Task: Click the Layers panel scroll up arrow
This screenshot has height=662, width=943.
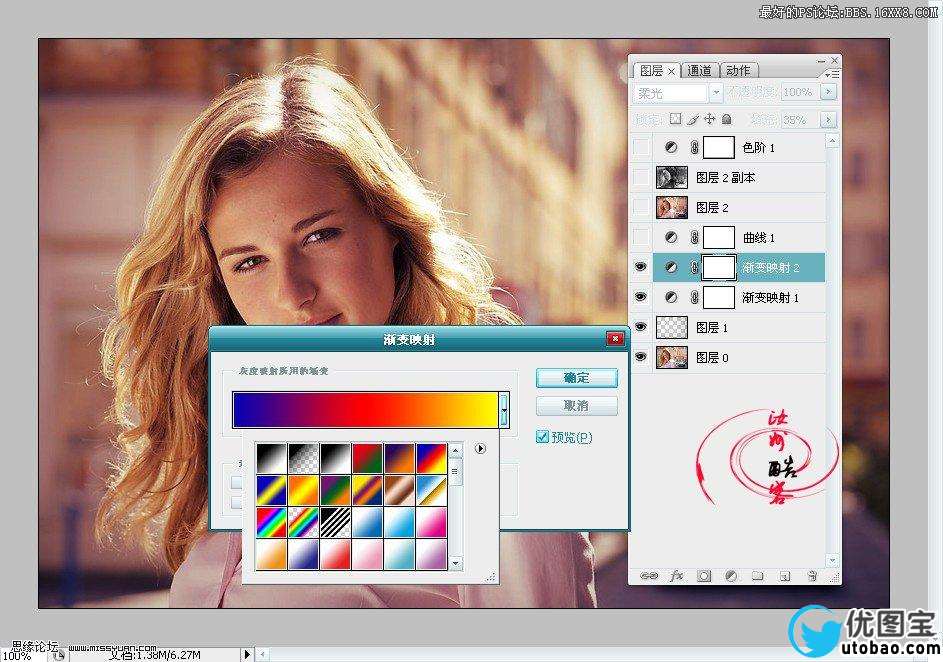Action: pos(832,141)
